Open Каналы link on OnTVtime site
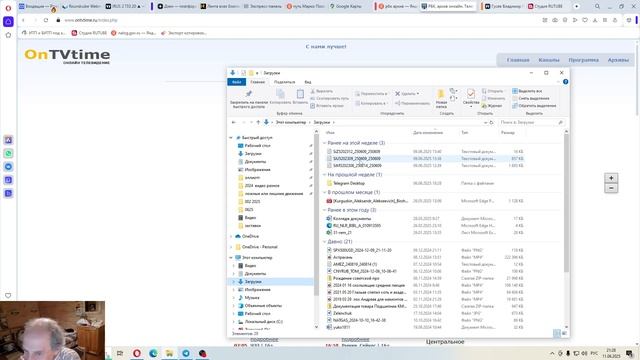This screenshot has height=360, width=640. coord(549,60)
